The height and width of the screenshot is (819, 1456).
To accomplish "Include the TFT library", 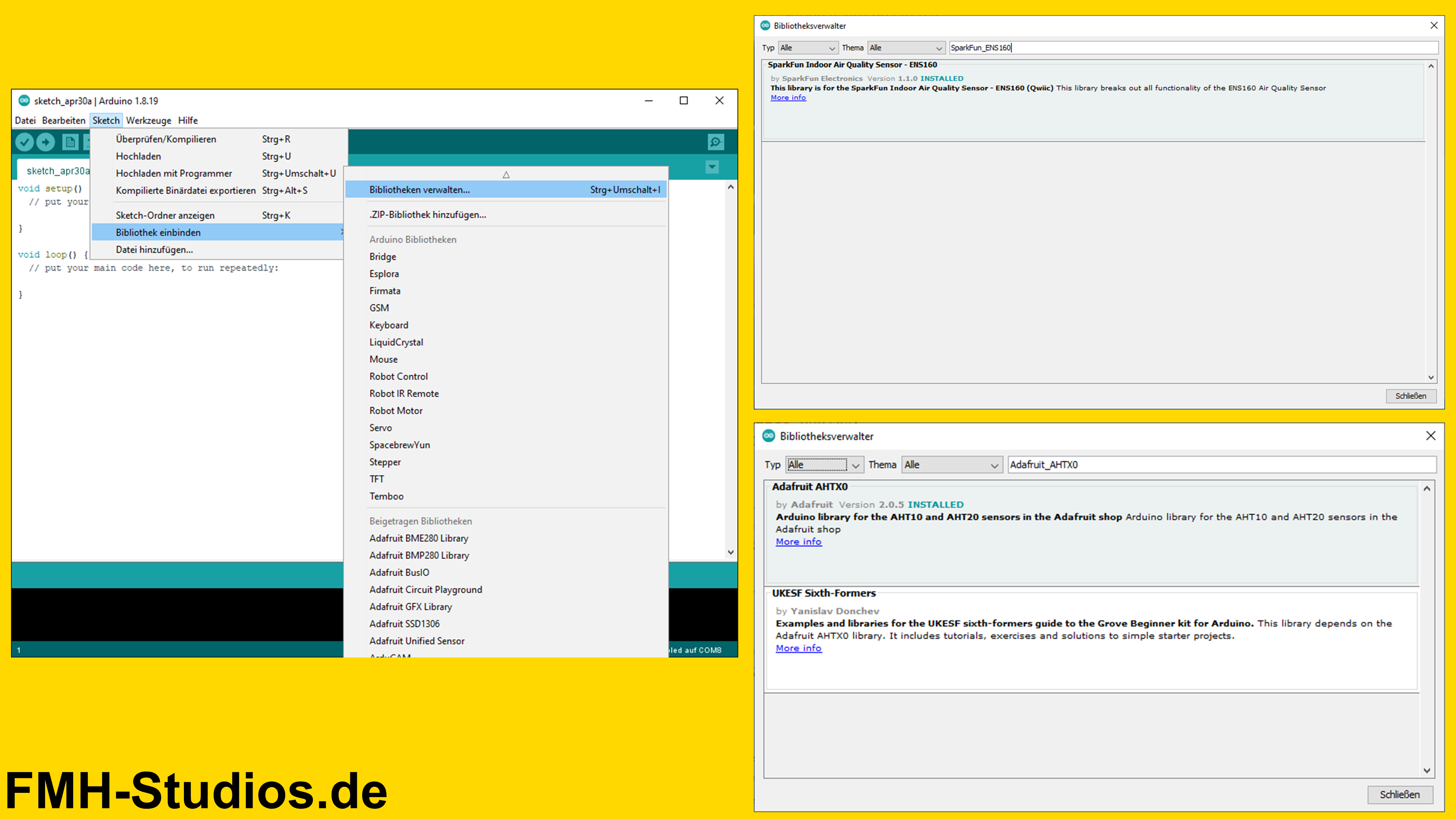I will [506, 479].
